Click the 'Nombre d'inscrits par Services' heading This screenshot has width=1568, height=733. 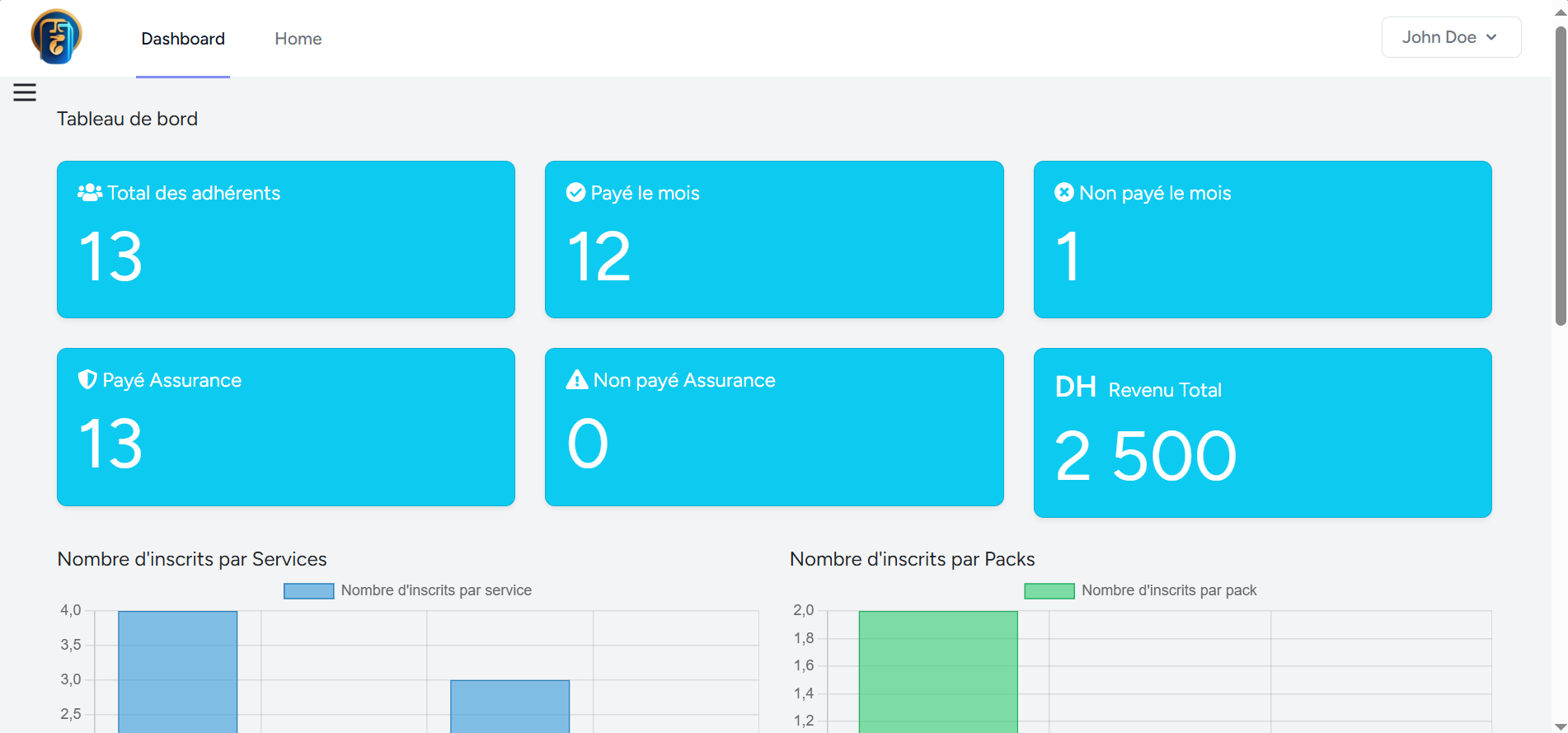pos(192,559)
